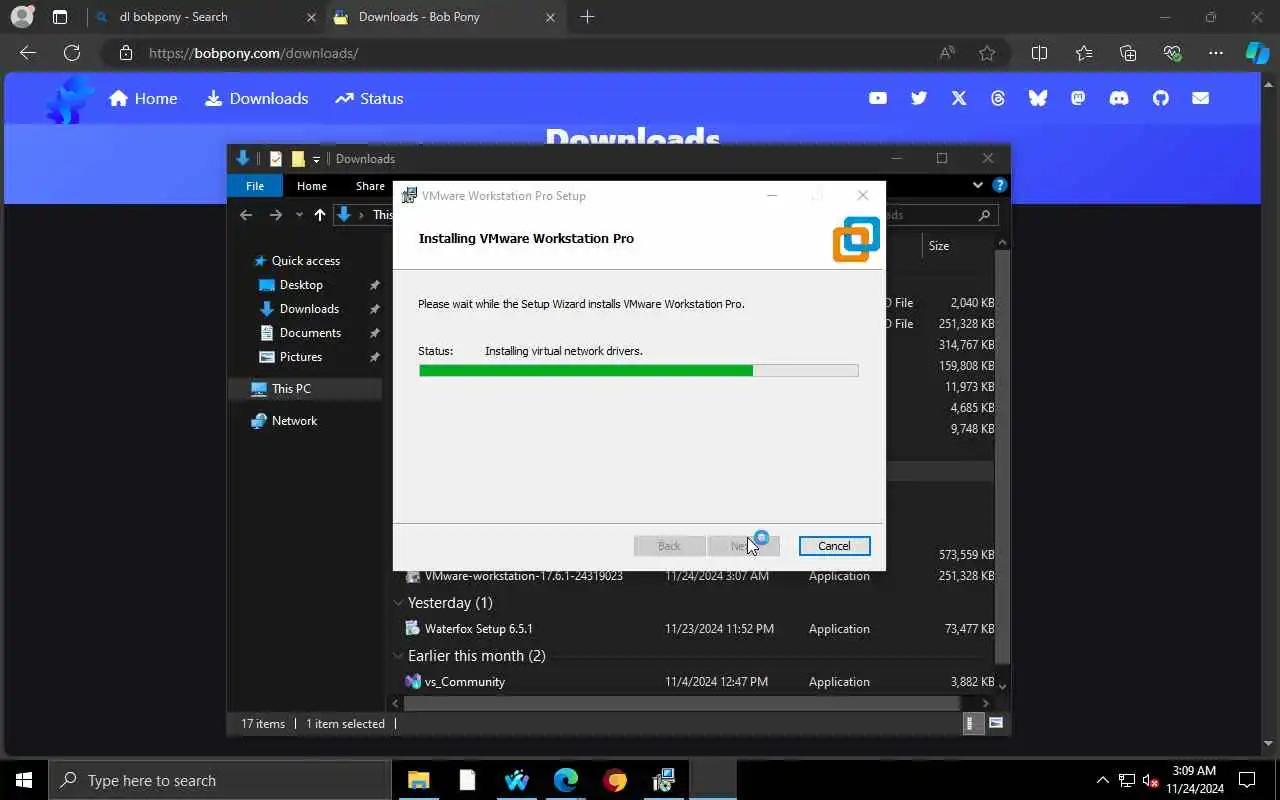
Task: Open Explorer help question mark
Action: tap(999, 185)
